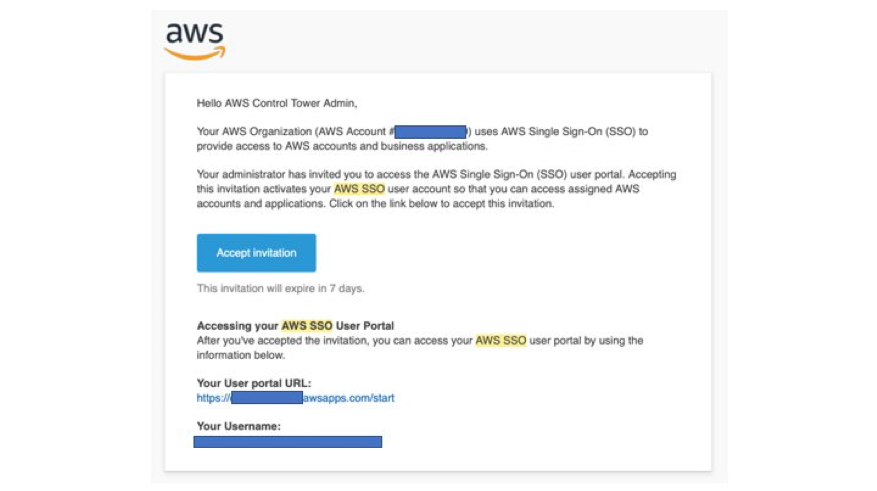Image resolution: width=877 pixels, height=491 pixels.
Task: Click the line starting 'Your administrator has invited you'
Action: [436, 174]
